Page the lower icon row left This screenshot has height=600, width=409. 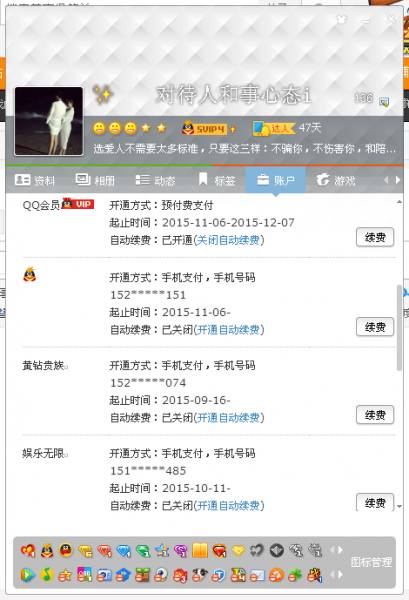pos(331,574)
